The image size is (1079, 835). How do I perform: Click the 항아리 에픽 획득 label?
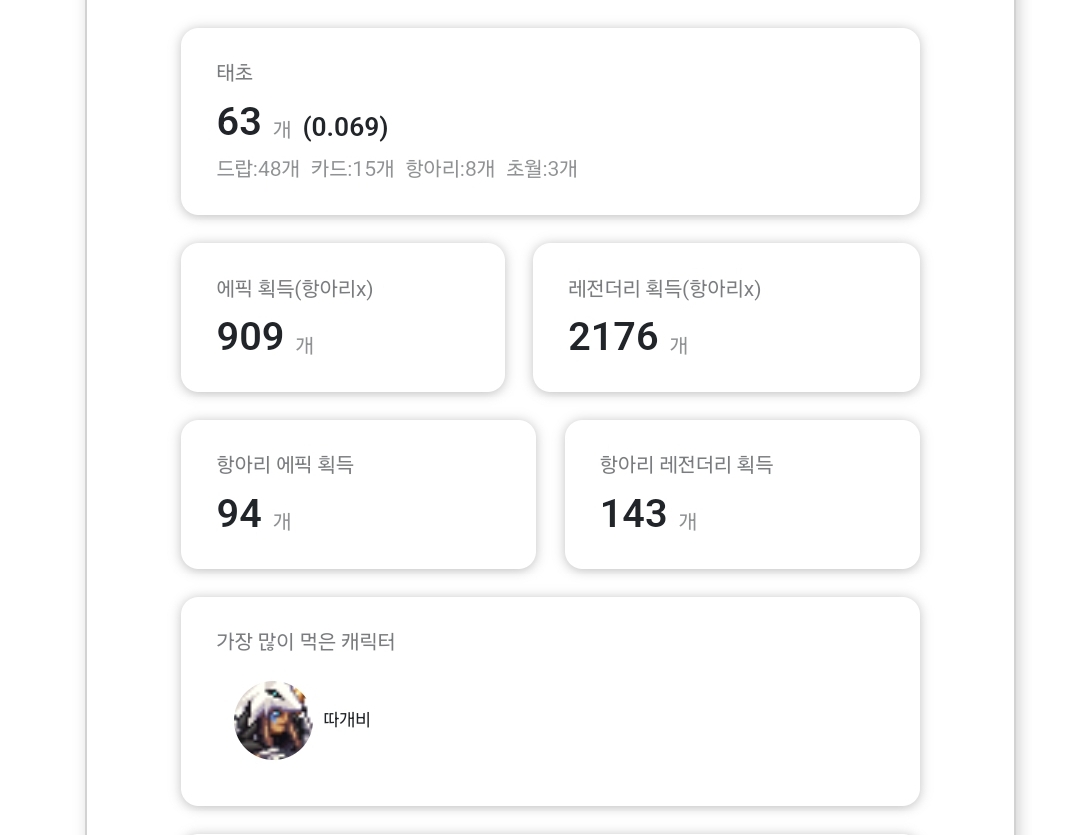(285, 465)
